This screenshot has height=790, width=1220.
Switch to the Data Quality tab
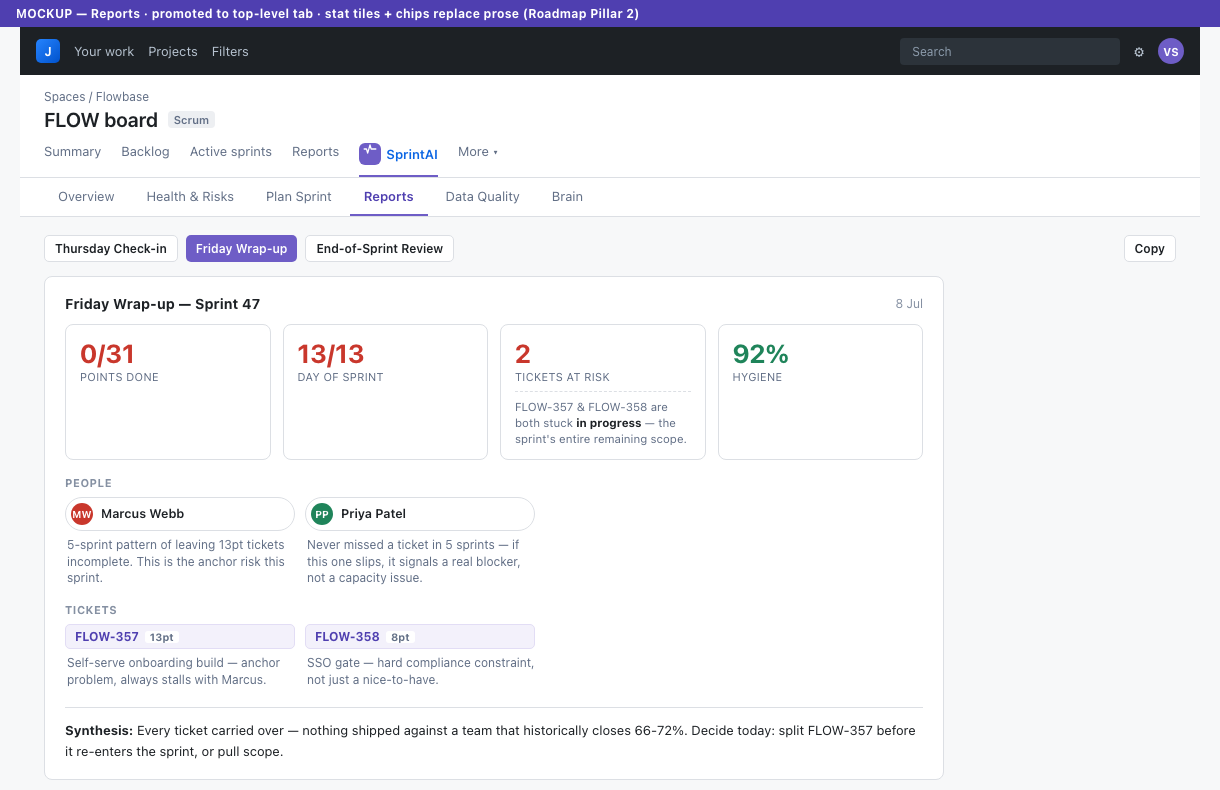pyautogui.click(x=483, y=197)
